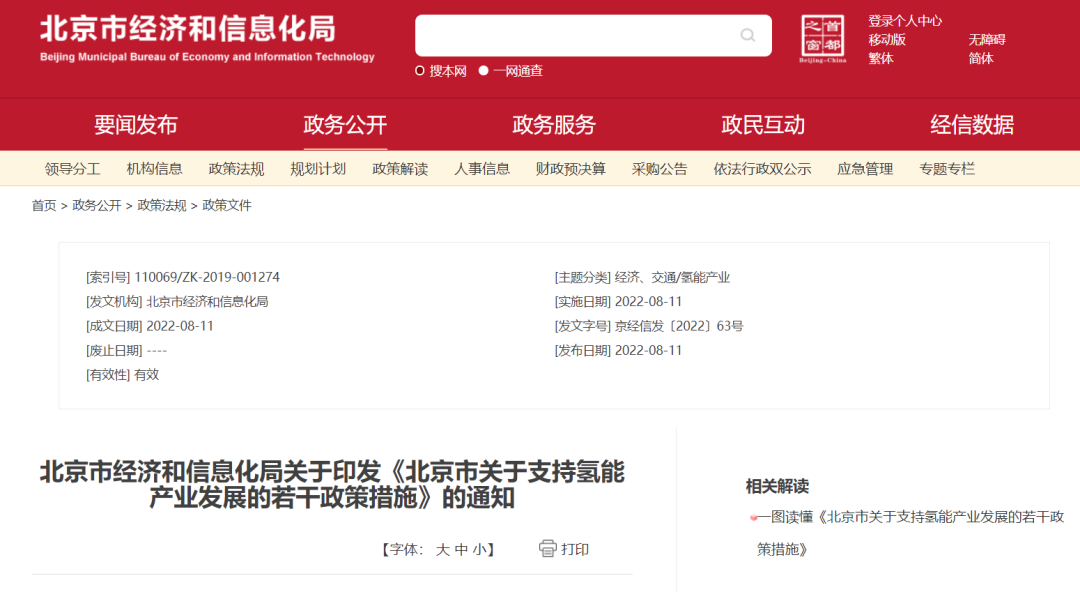Switch to 简体 simplified Chinese
The height and width of the screenshot is (592, 1080).
pyautogui.click(x=981, y=58)
